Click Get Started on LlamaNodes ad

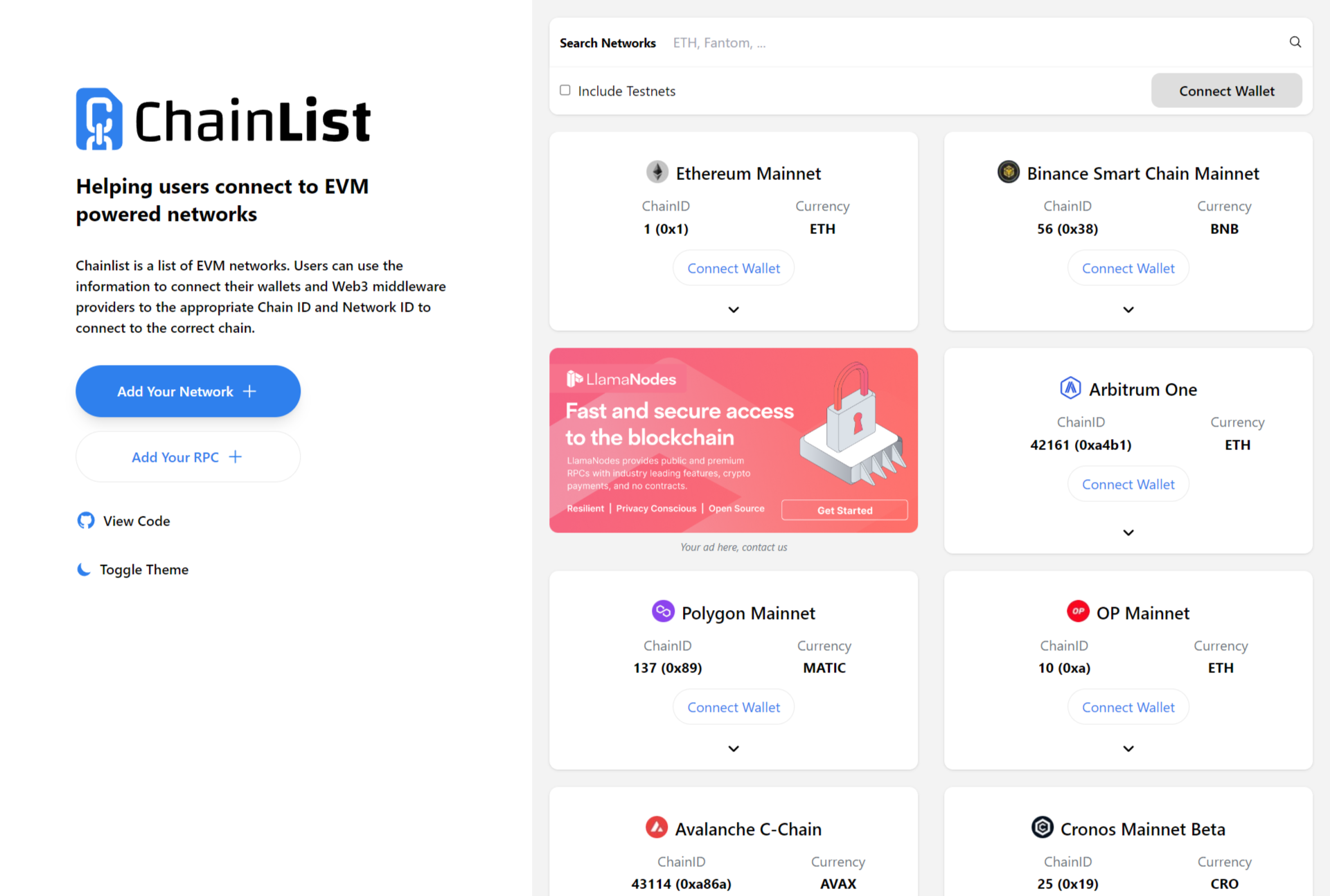[x=844, y=510]
